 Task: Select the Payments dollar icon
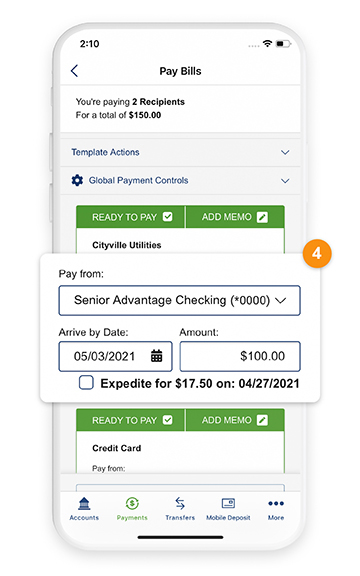132,503
